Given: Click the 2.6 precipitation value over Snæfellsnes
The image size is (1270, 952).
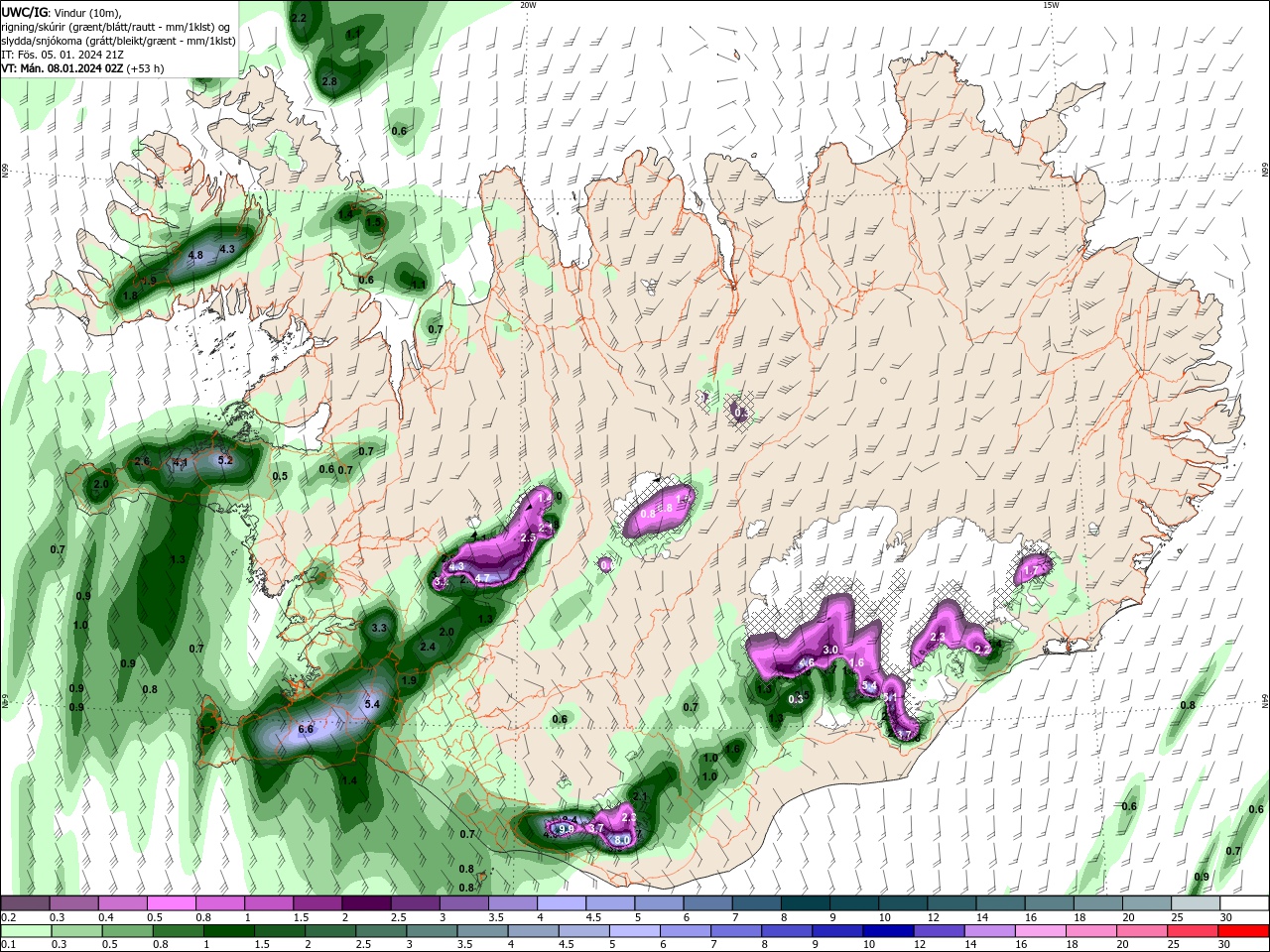Looking at the screenshot, I should tap(142, 461).
